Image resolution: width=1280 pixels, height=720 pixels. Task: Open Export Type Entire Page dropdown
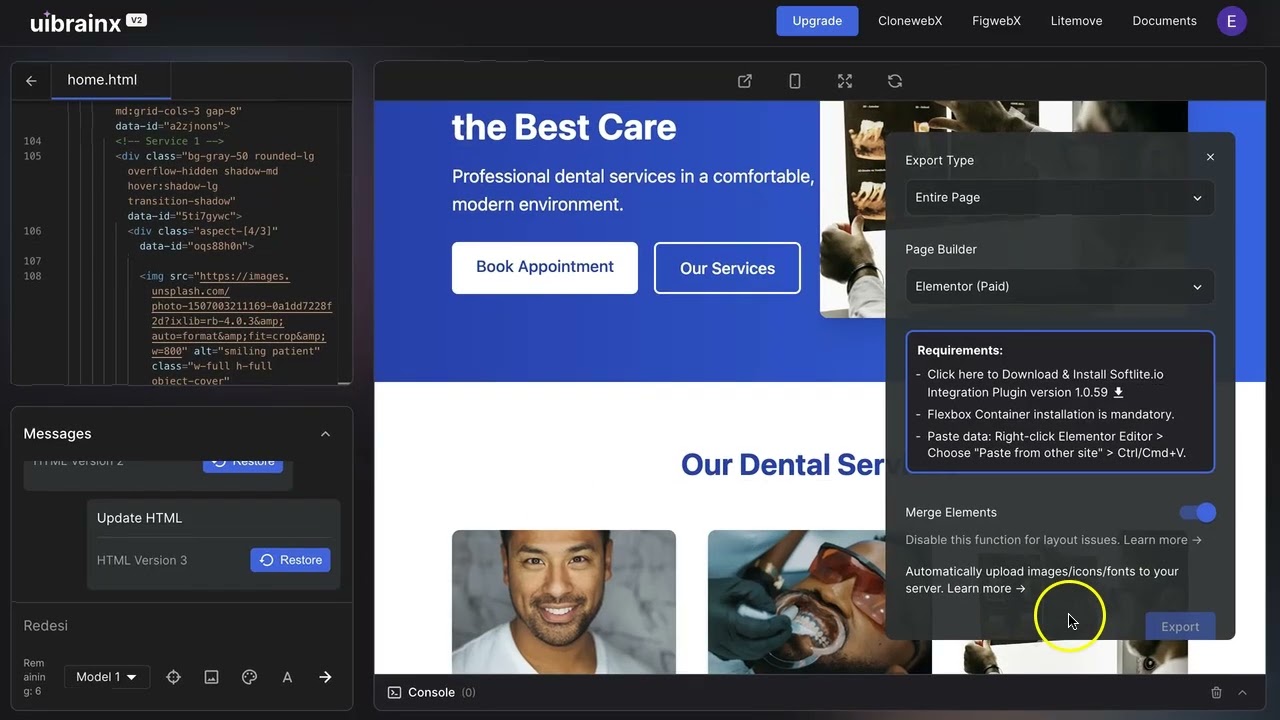click(1060, 197)
